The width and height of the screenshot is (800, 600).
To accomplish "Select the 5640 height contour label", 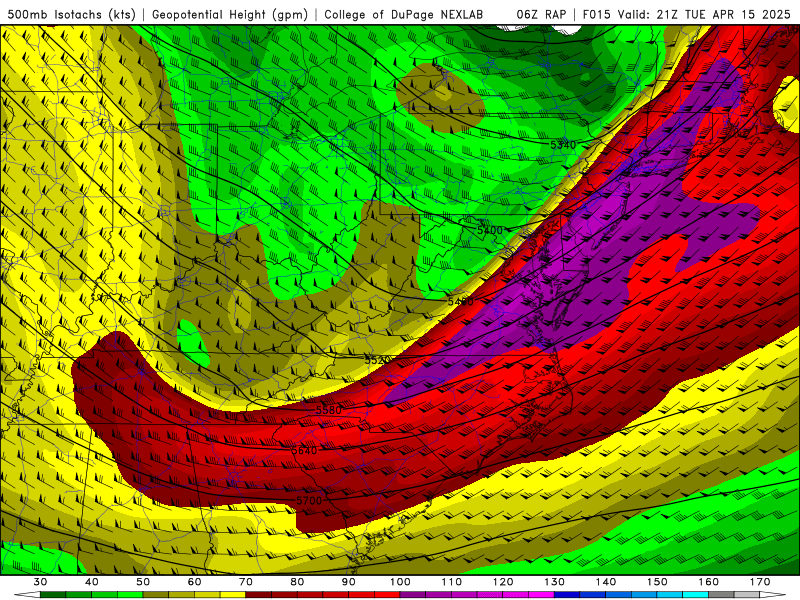I will coord(304,451).
